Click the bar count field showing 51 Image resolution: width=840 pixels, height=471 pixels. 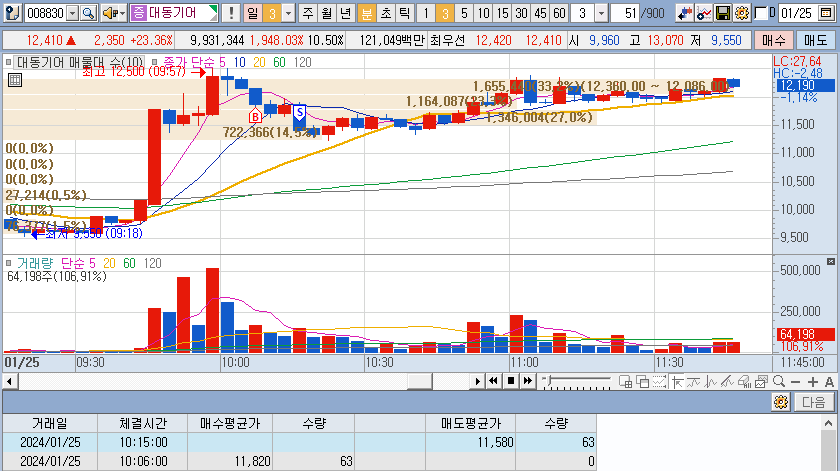coord(624,13)
